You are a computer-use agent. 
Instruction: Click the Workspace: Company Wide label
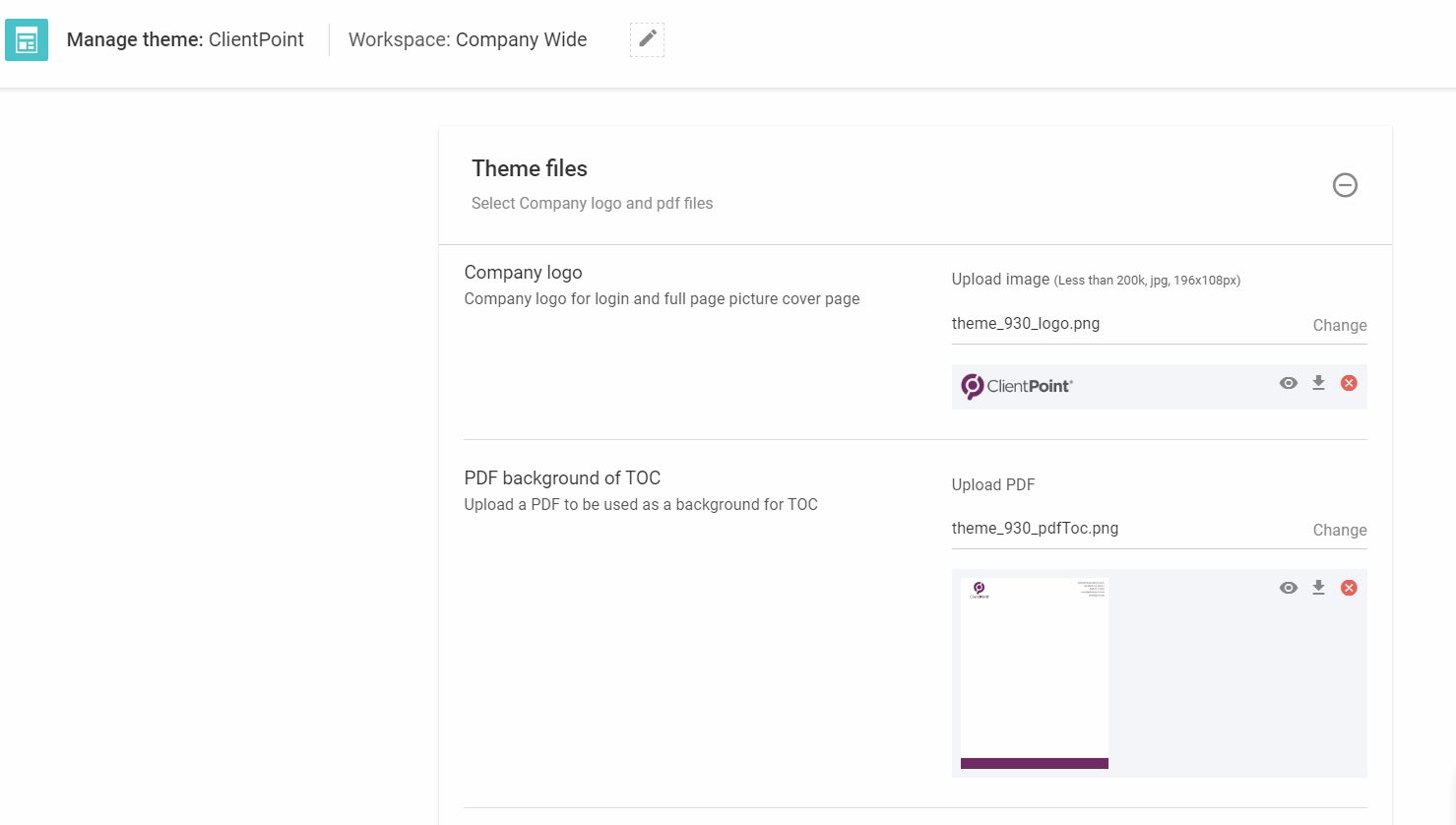click(467, 39)
